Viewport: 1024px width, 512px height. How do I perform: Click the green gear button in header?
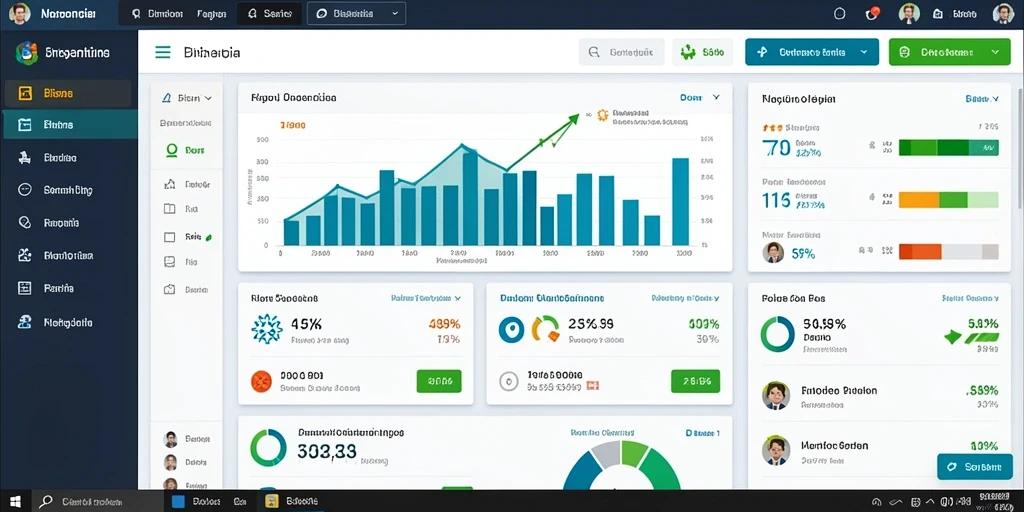702,52
